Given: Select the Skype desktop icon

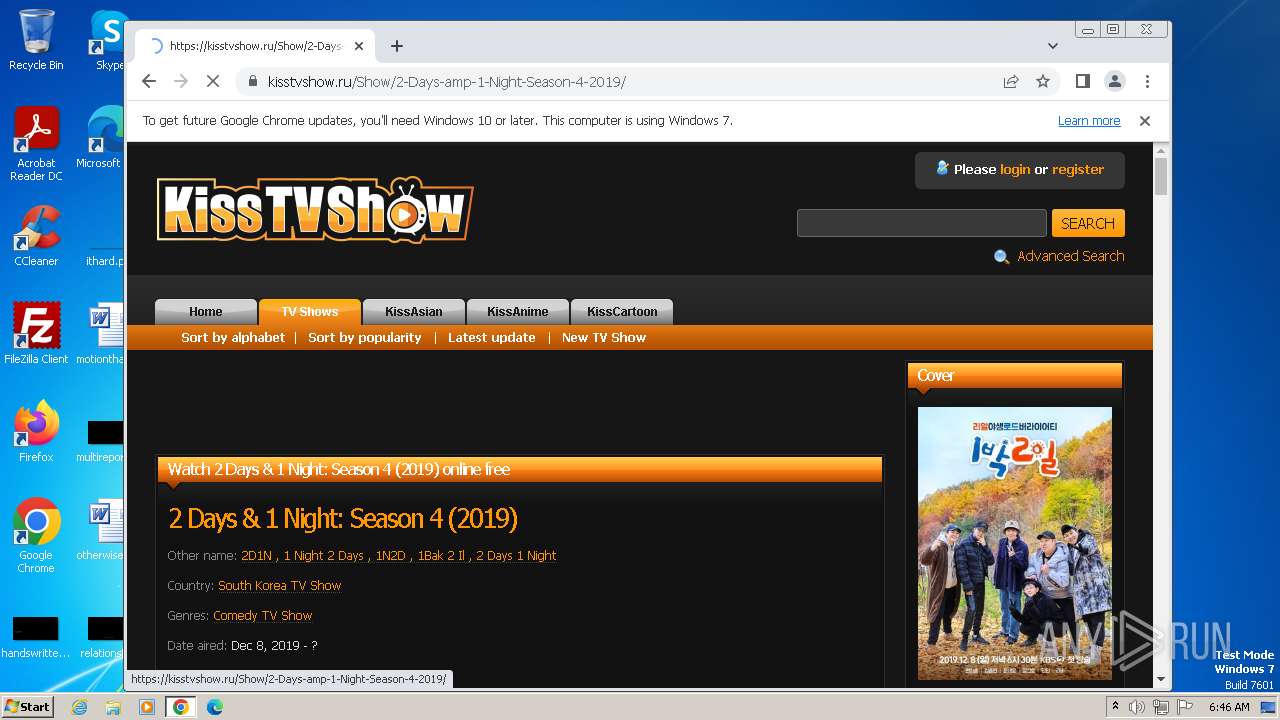Looking at the screenshot, I should [x=108, y=40].
